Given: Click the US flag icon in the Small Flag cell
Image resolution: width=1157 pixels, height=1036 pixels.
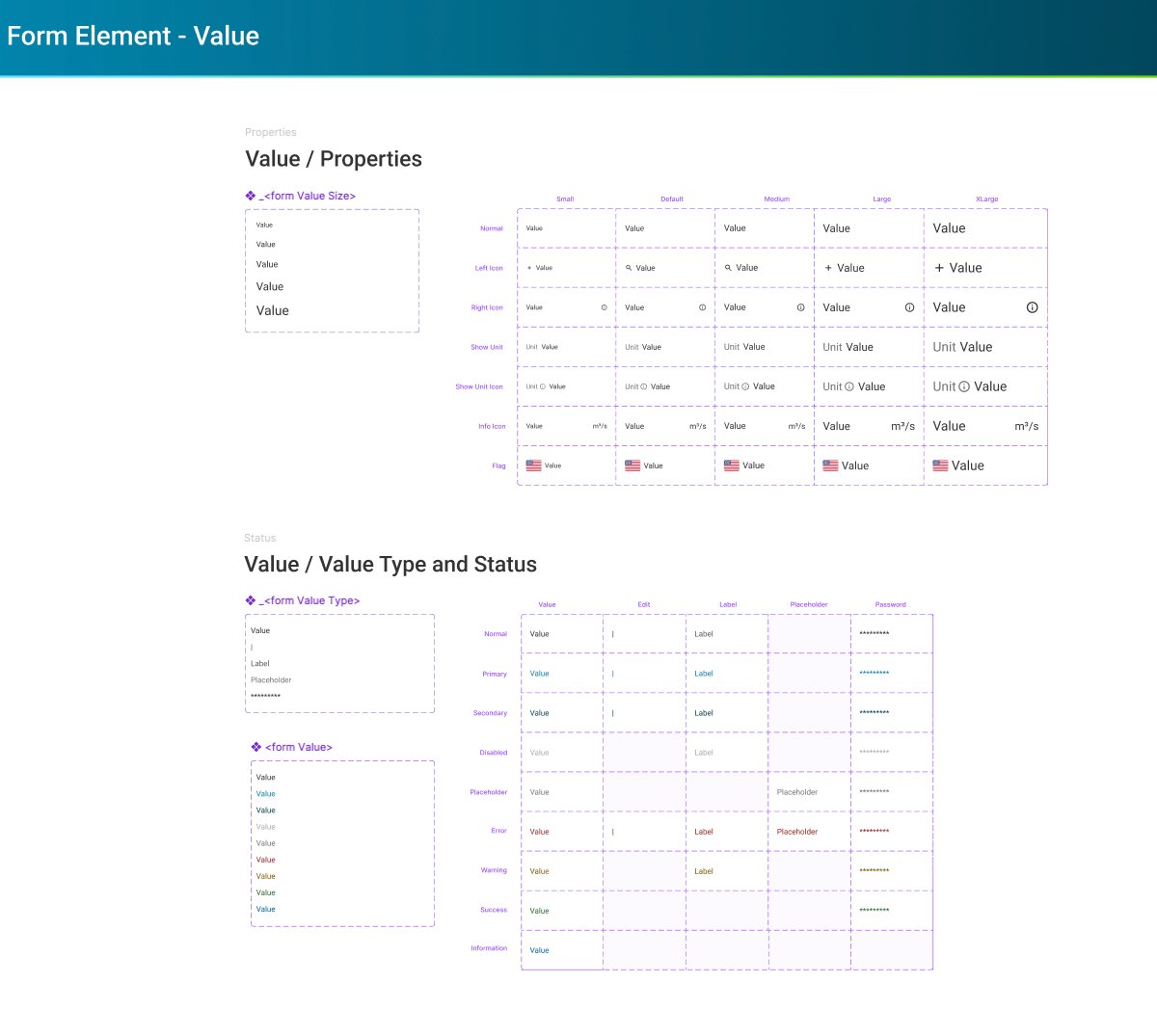Looking at the screenshot, I should click(533, 465).
